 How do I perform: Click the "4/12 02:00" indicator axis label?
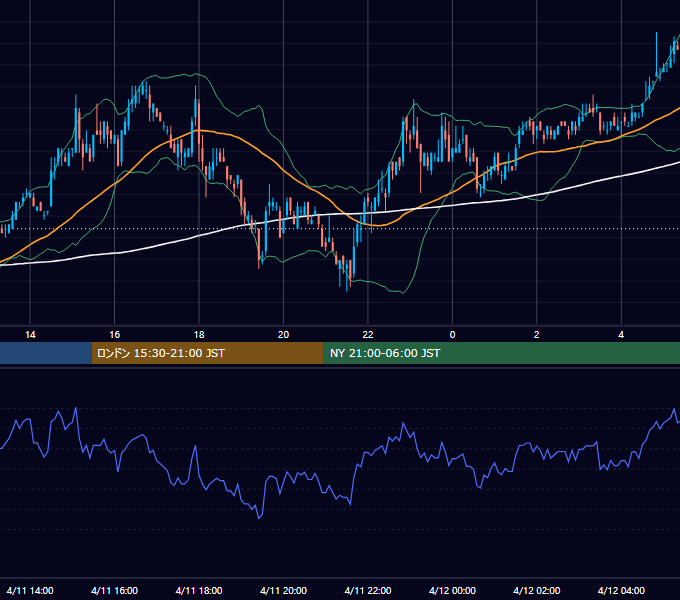tap(536, 590)
